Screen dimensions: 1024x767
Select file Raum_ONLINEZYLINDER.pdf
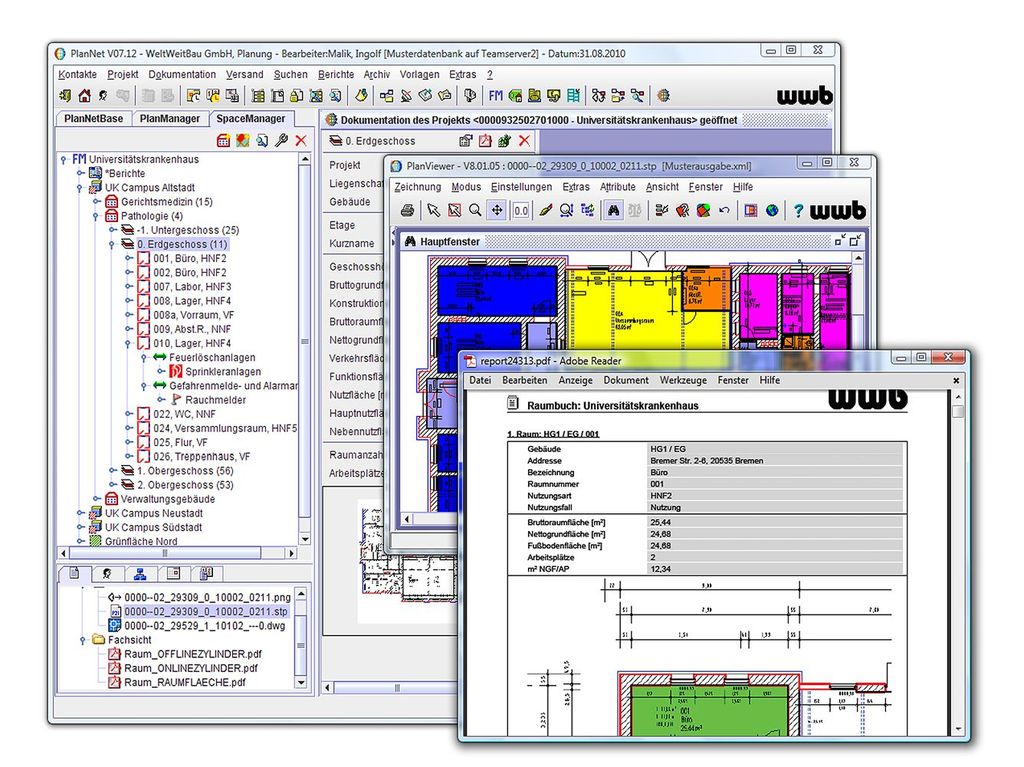point(191,668)
